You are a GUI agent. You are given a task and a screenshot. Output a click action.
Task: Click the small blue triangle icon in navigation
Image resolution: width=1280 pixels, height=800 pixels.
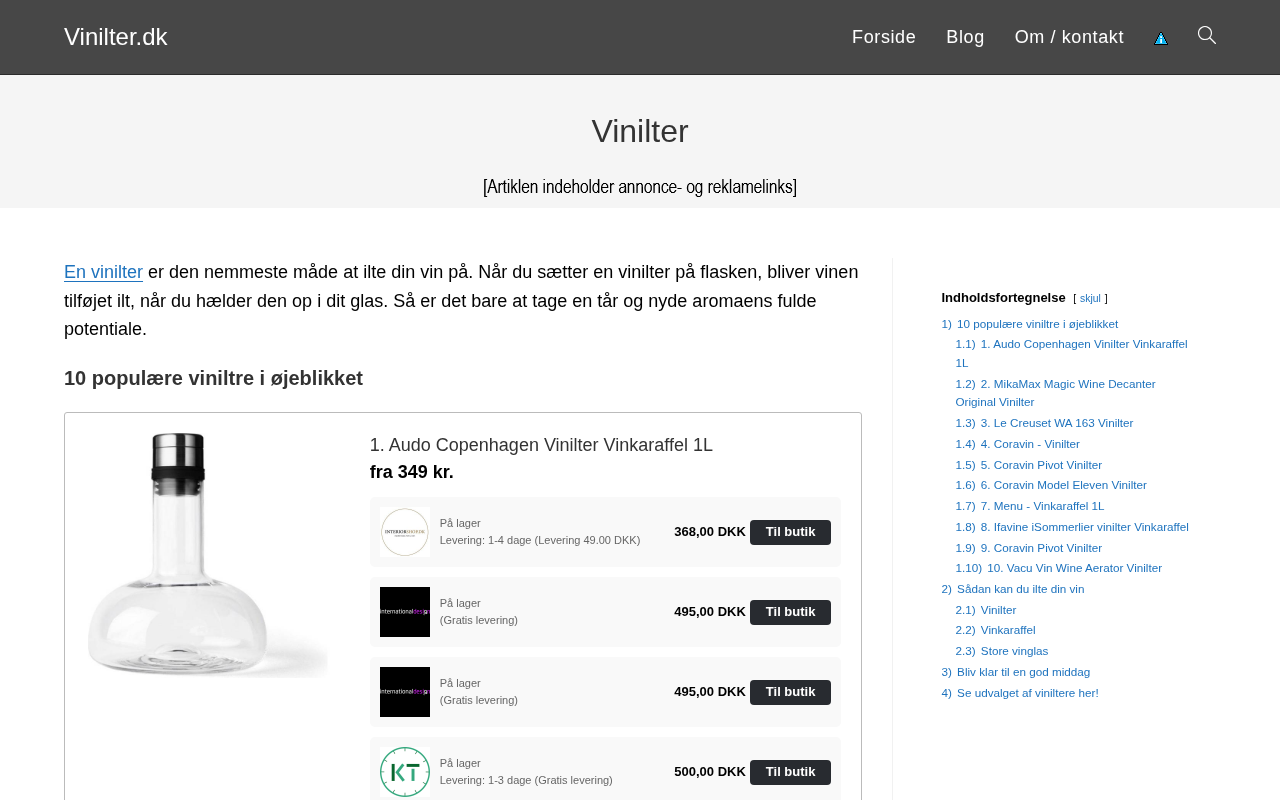(x=1161, y=38)
